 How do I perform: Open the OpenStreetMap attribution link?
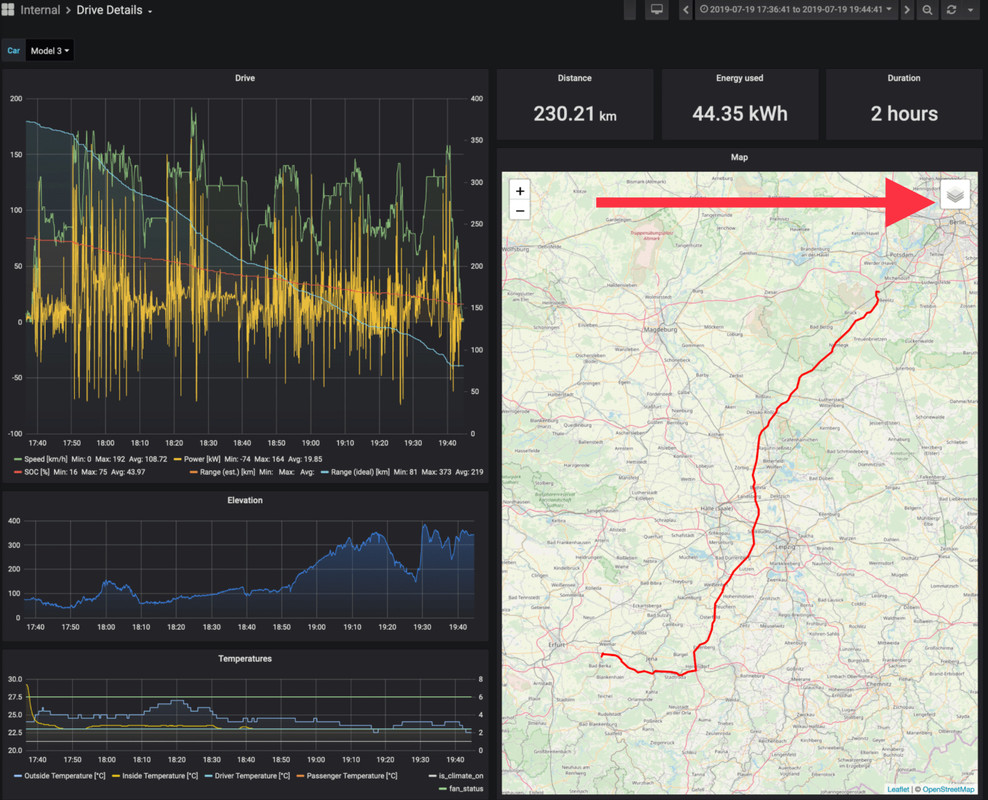(948, 789)
